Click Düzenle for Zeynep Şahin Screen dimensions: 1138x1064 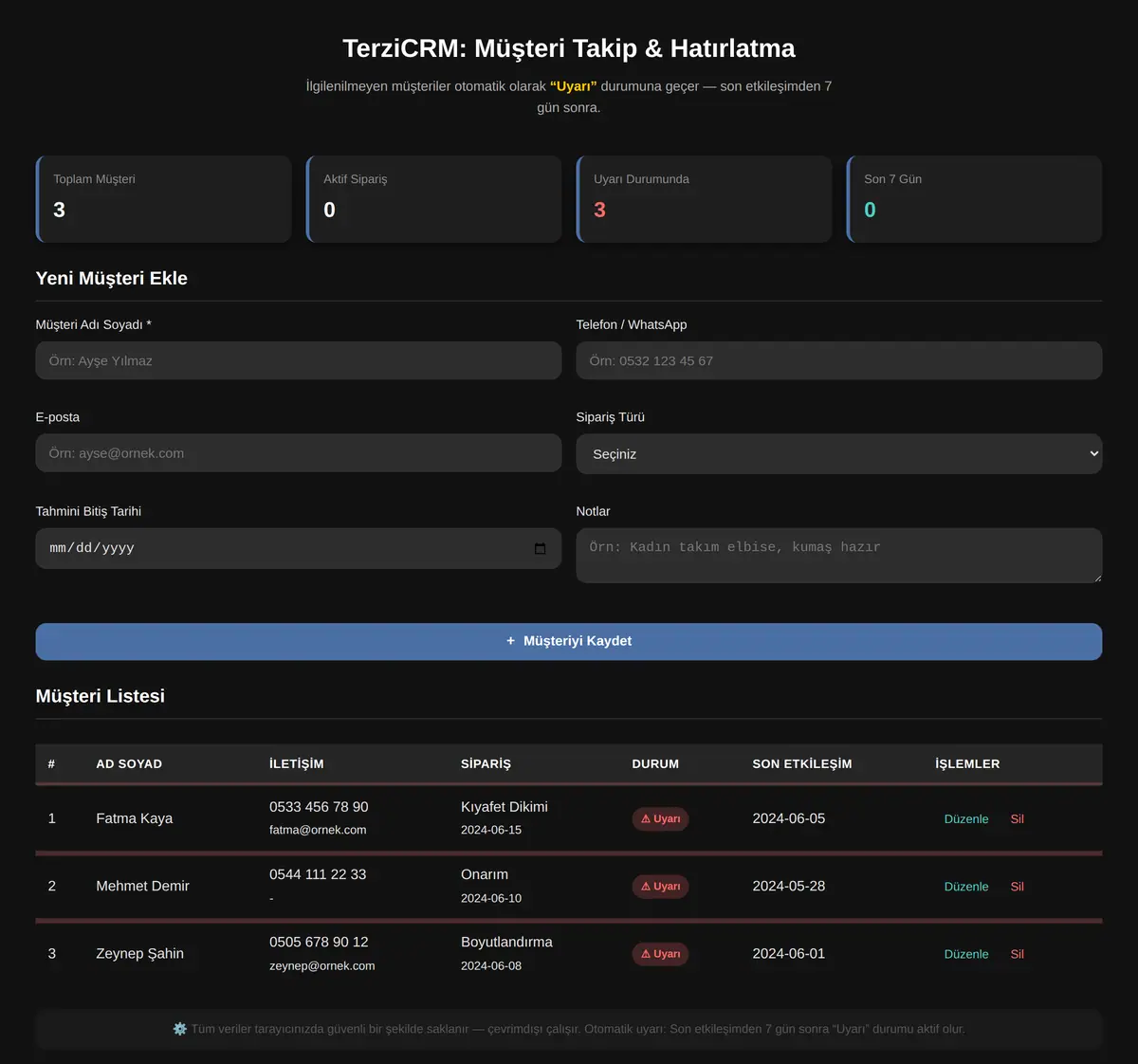click(x=966, y=954)
